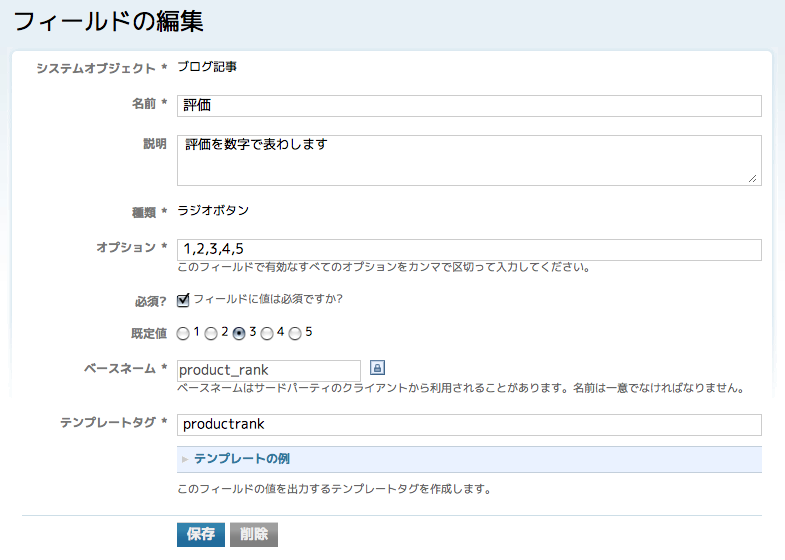Viewport: 785px width, 560px height.
Task: Click the 削除 delete button
Action: coord(254,534)
